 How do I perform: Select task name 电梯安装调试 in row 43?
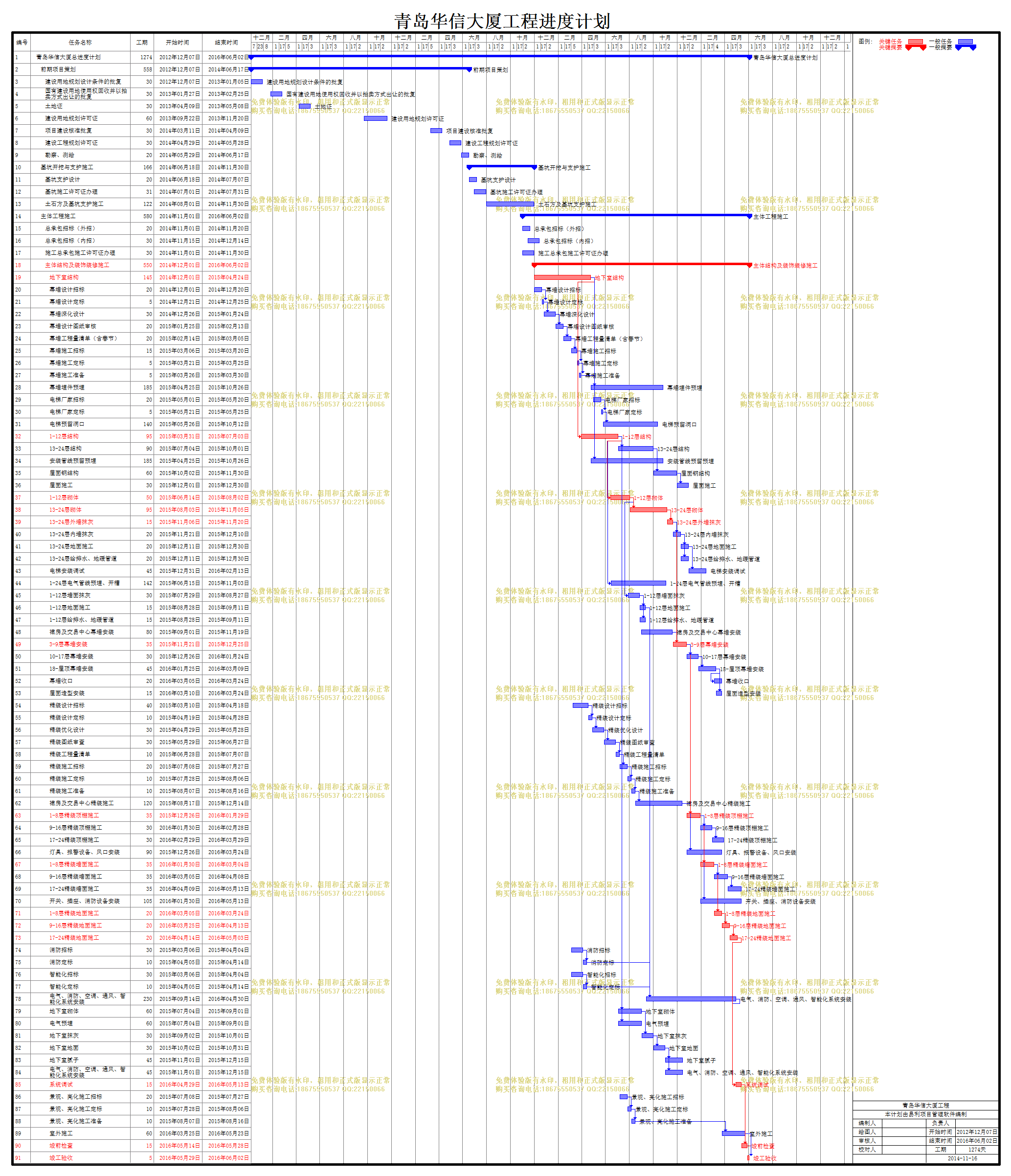[67, 571]
